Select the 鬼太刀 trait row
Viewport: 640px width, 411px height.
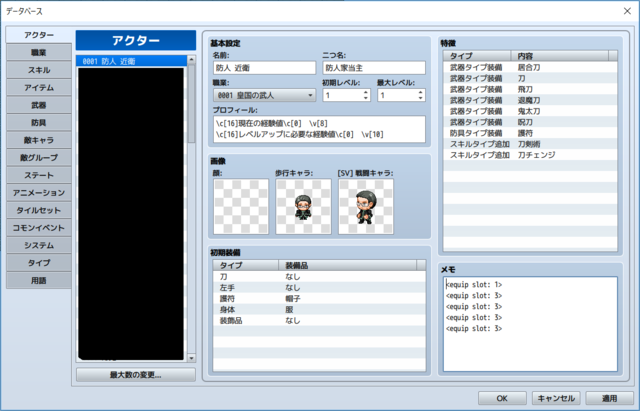(530, 111)
